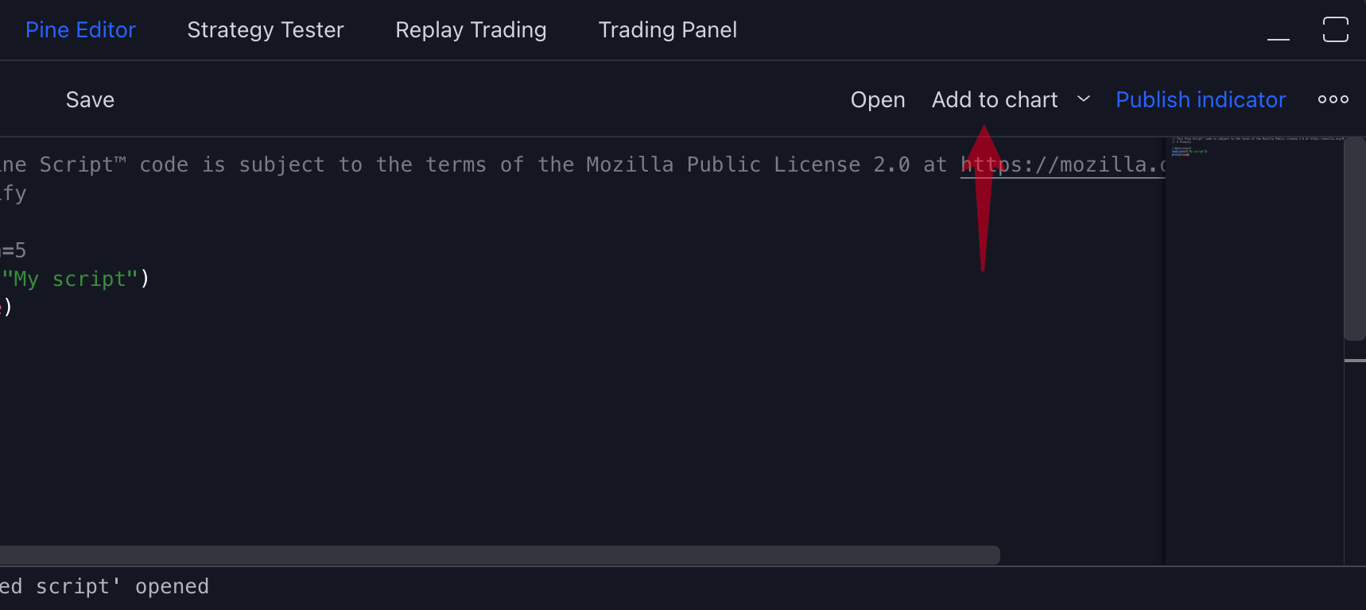Open the three-dot more options menu
Image resolution: width=1366 pixels, height=610 pixels.
pos(1332,99)
